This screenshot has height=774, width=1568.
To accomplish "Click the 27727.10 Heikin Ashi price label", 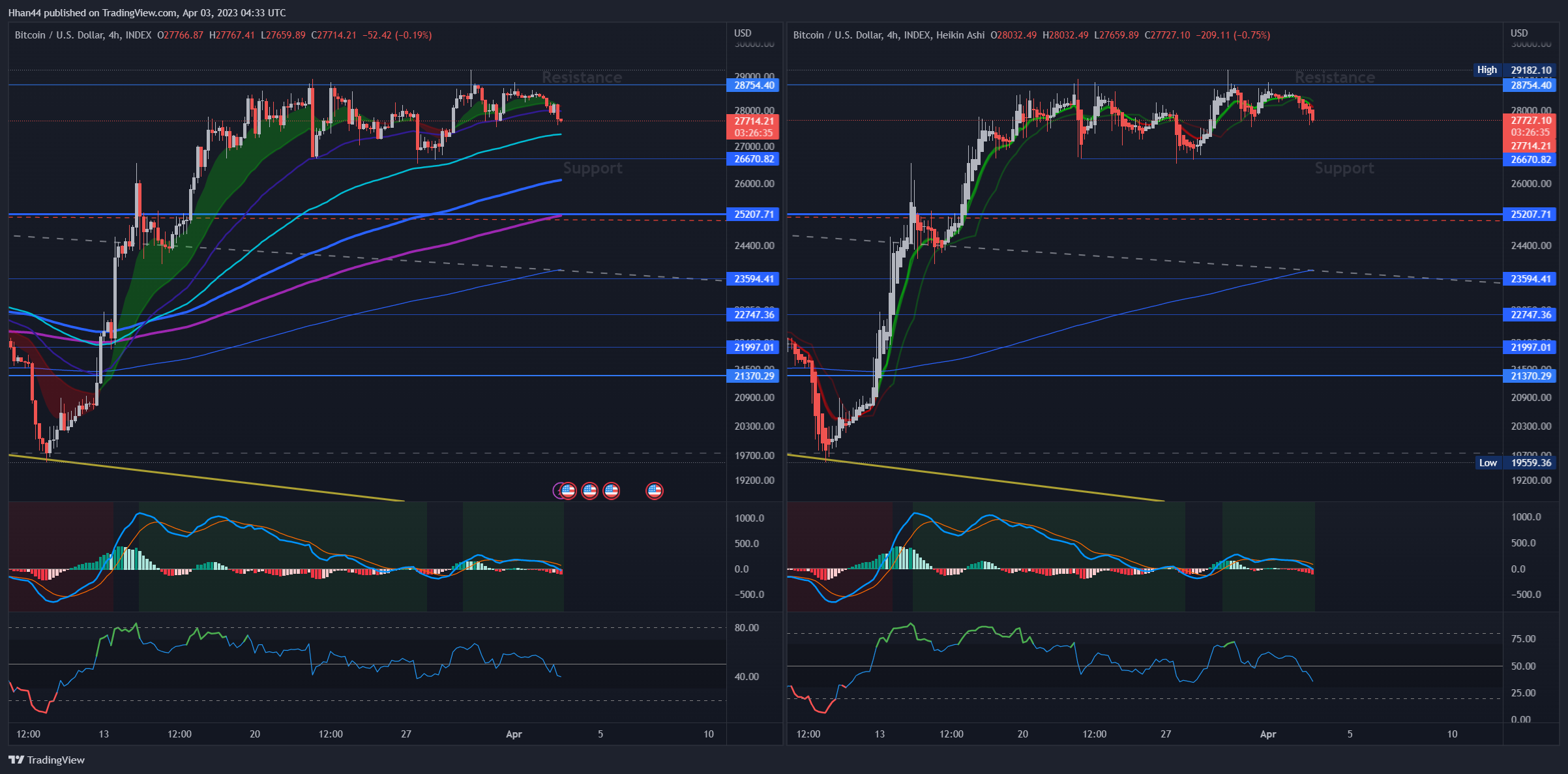I will click(1530, 121).
